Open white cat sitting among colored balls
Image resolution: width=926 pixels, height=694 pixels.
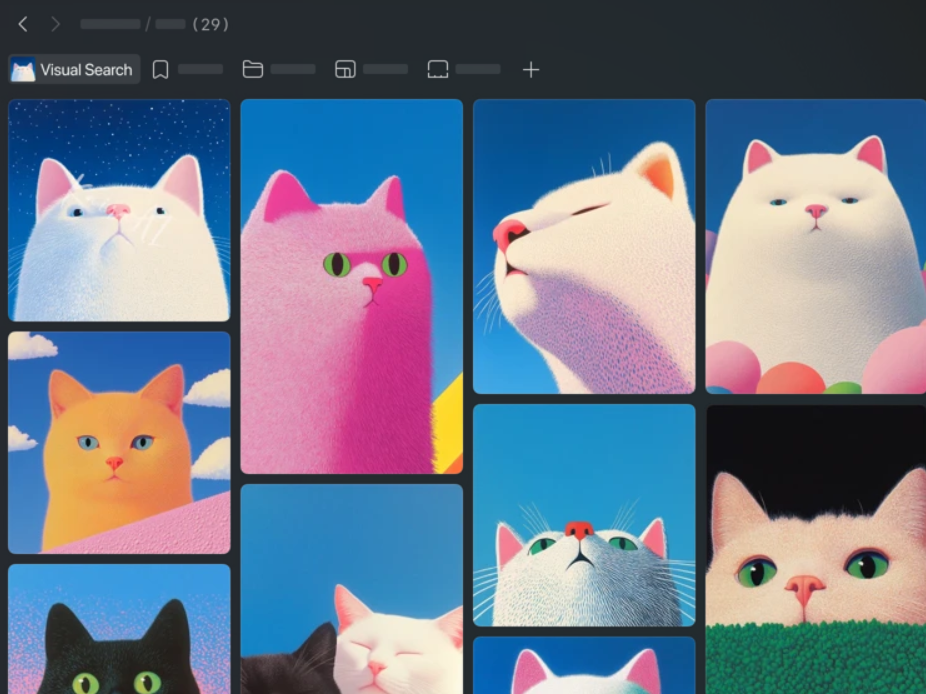pos(816,246)
